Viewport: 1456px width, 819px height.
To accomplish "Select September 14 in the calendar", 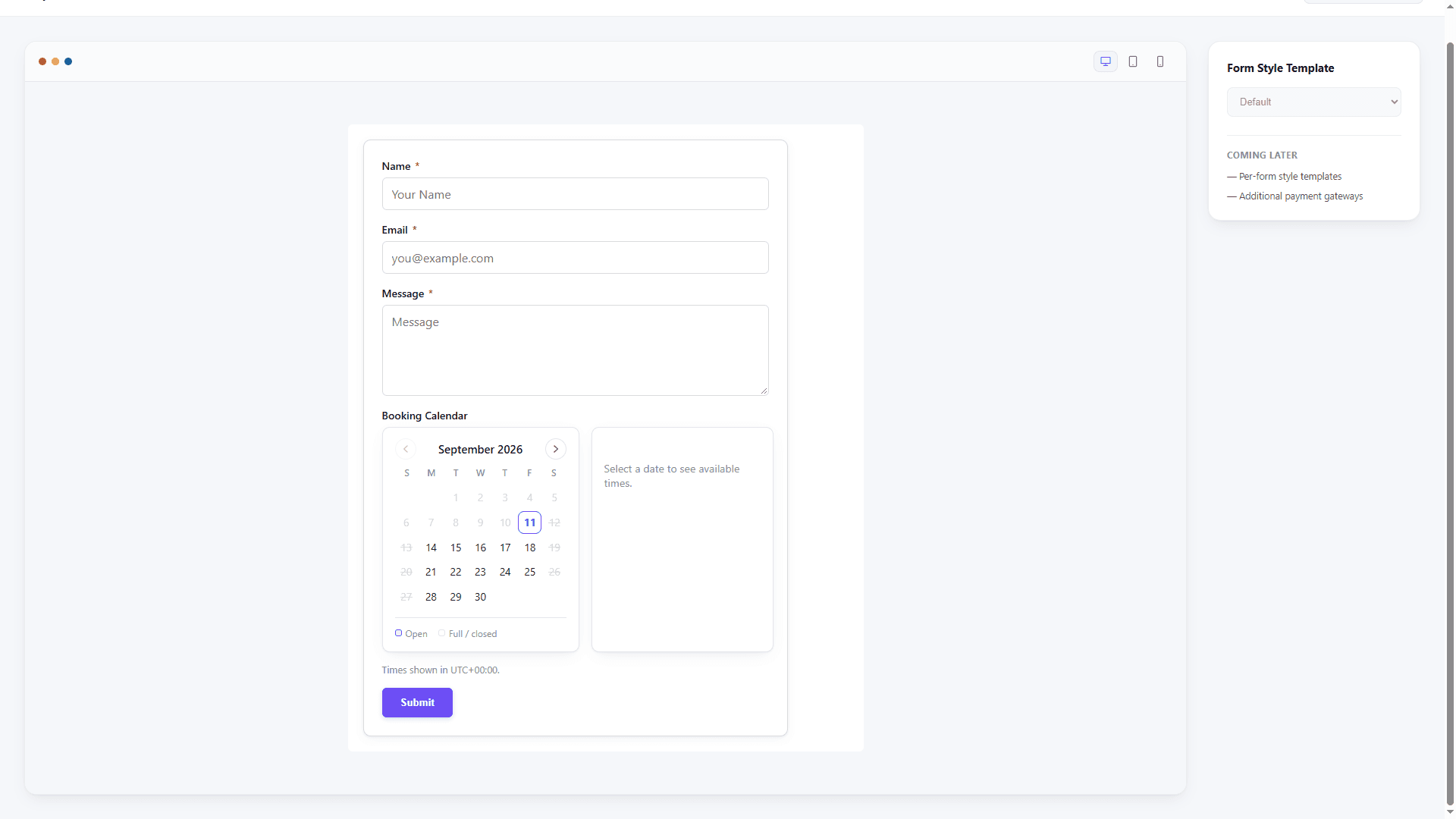I will (x=431, y=548).
